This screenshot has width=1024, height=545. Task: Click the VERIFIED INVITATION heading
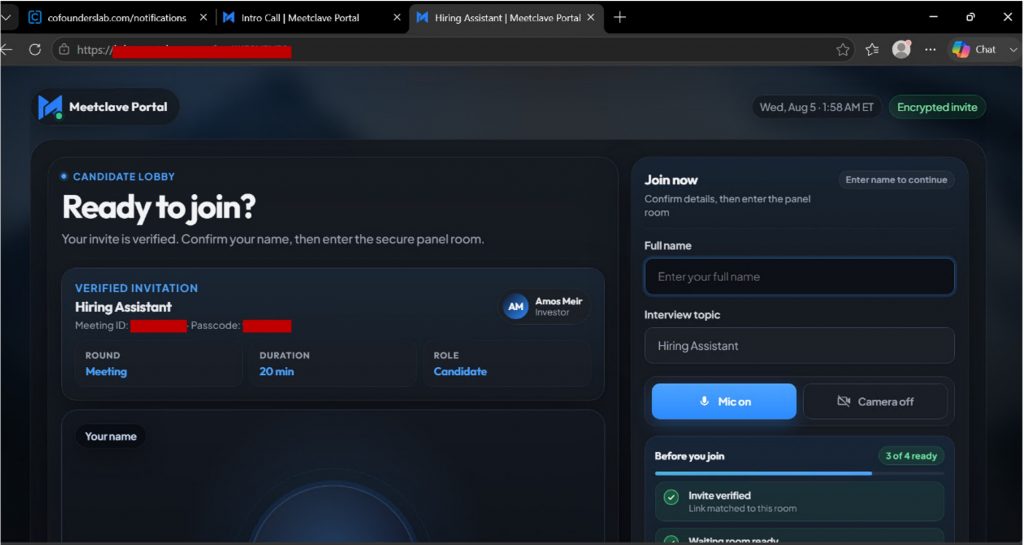pos(136,288)
